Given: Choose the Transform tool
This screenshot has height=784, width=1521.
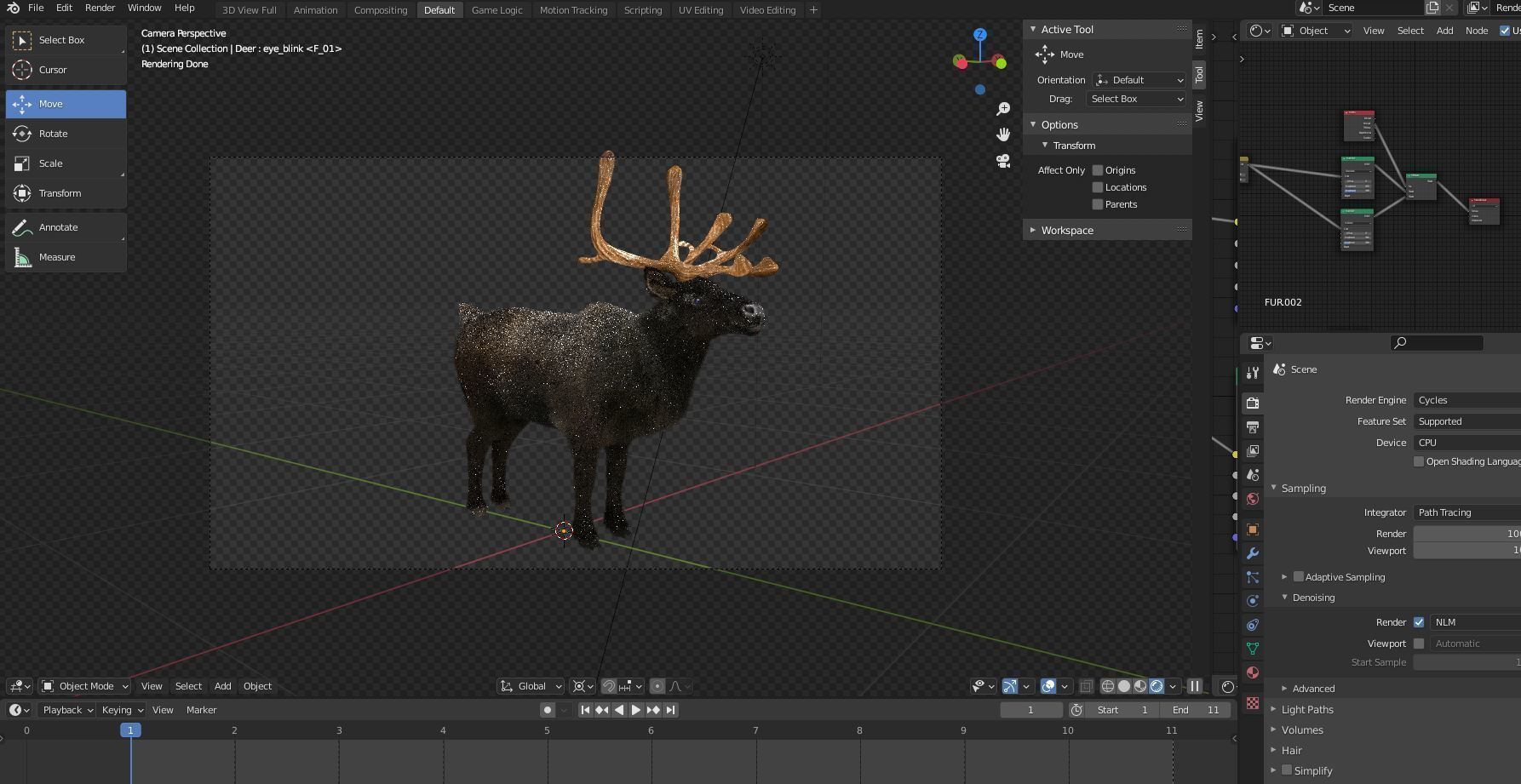Looking at the screenshot, I should coord(66,193).
